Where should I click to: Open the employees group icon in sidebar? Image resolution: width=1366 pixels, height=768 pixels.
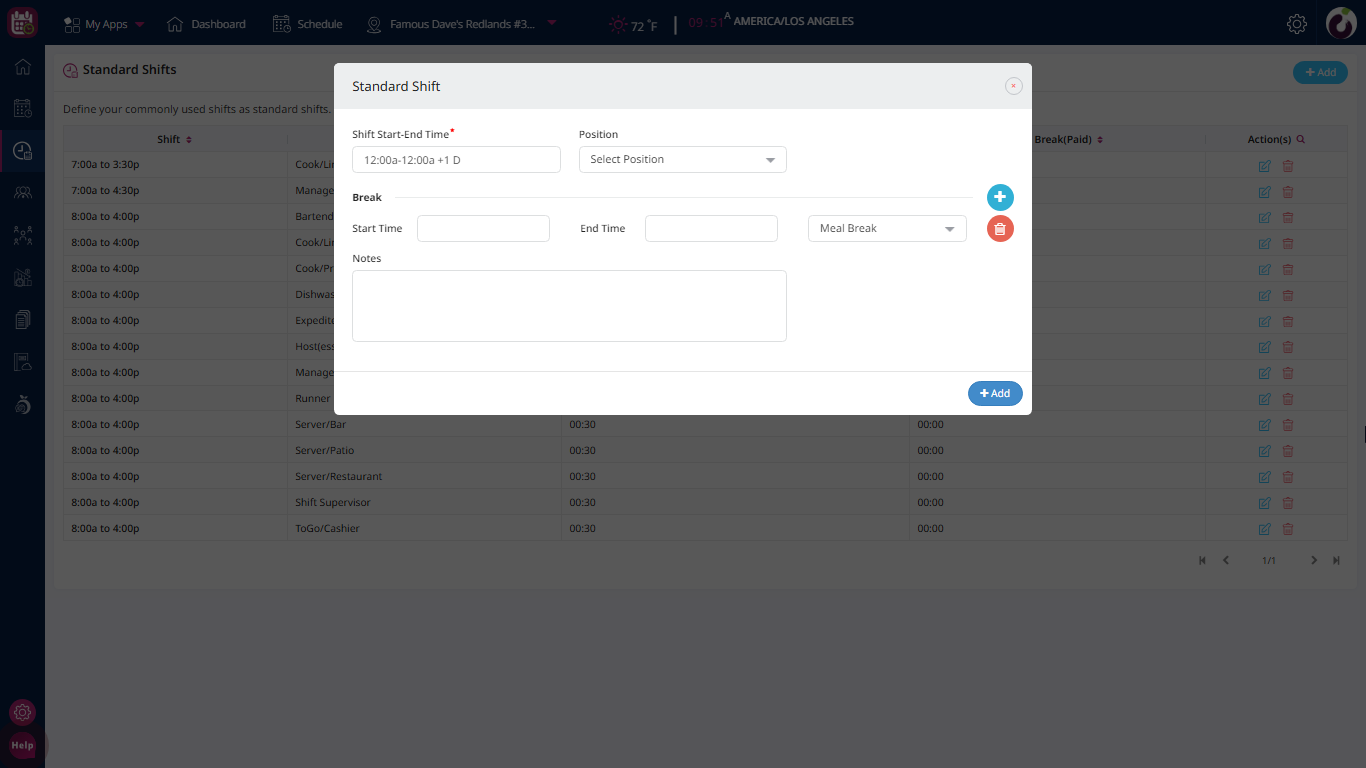[x=22, y=193]
